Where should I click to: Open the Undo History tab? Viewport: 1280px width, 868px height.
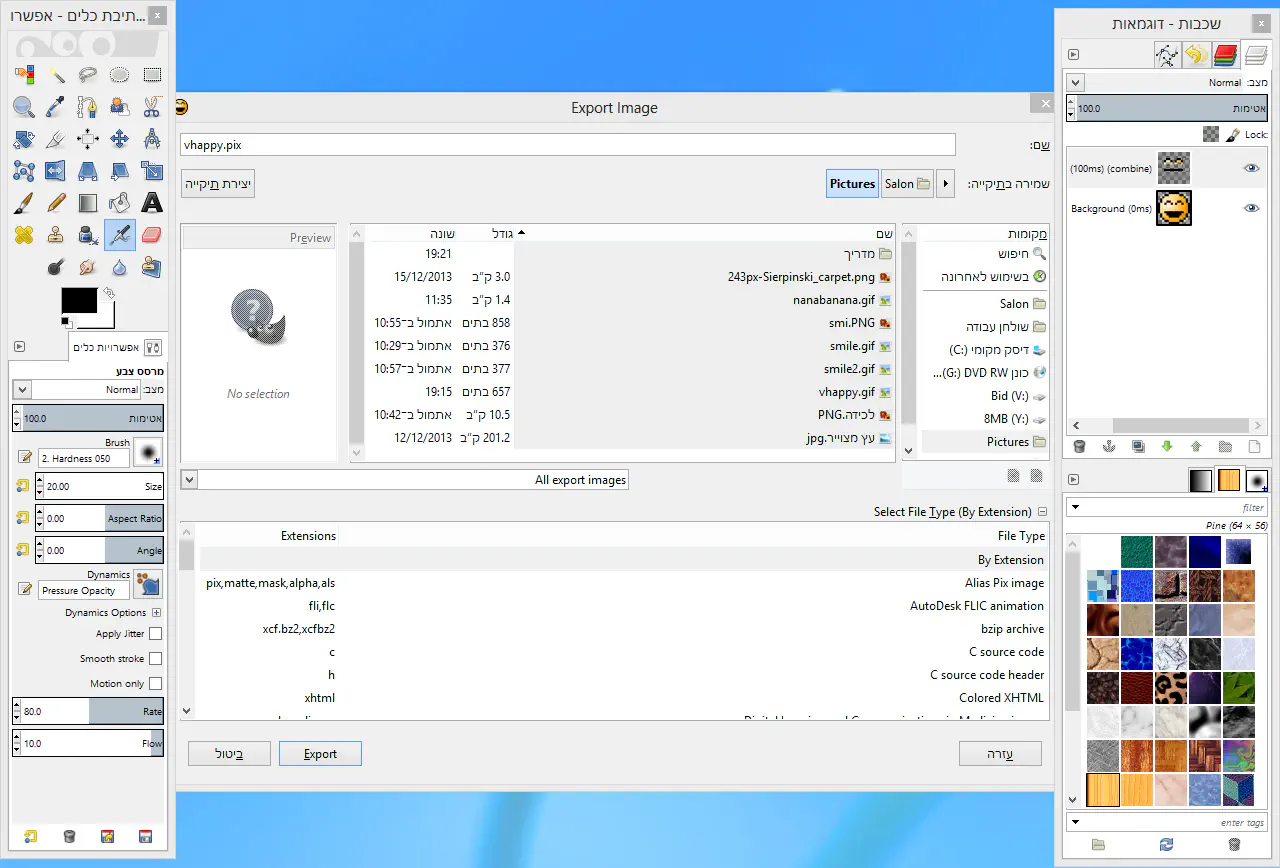point(1196,55)
